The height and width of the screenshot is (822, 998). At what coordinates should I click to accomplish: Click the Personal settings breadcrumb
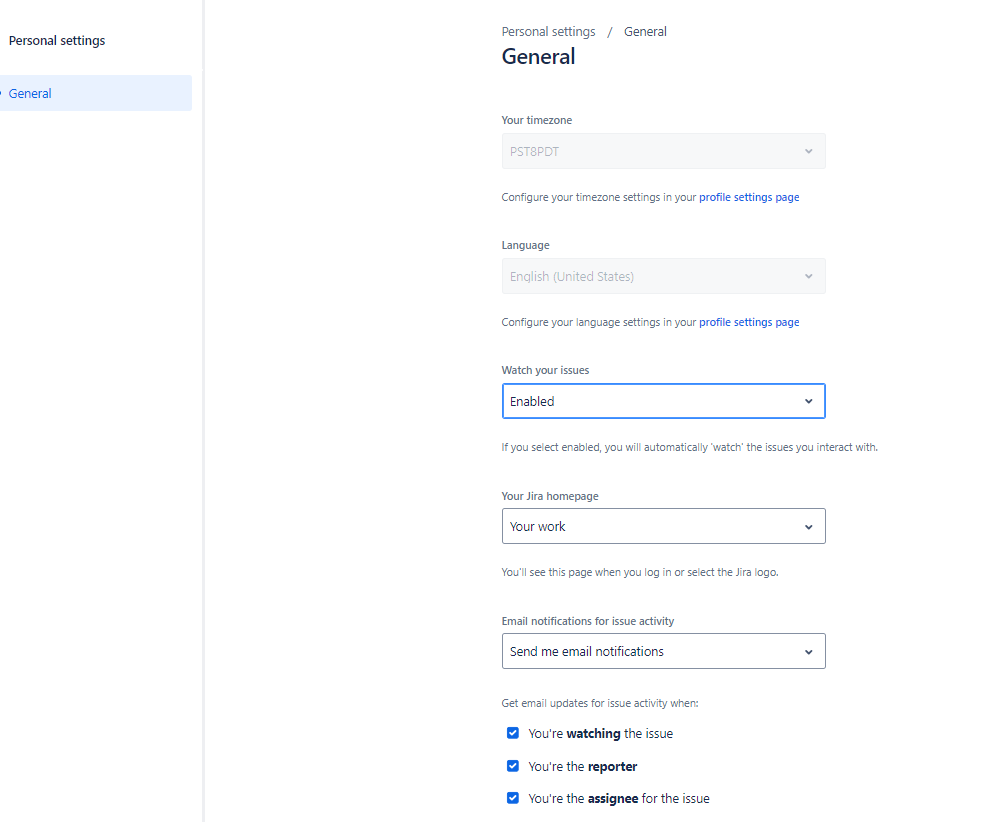(x=548, y=32)
